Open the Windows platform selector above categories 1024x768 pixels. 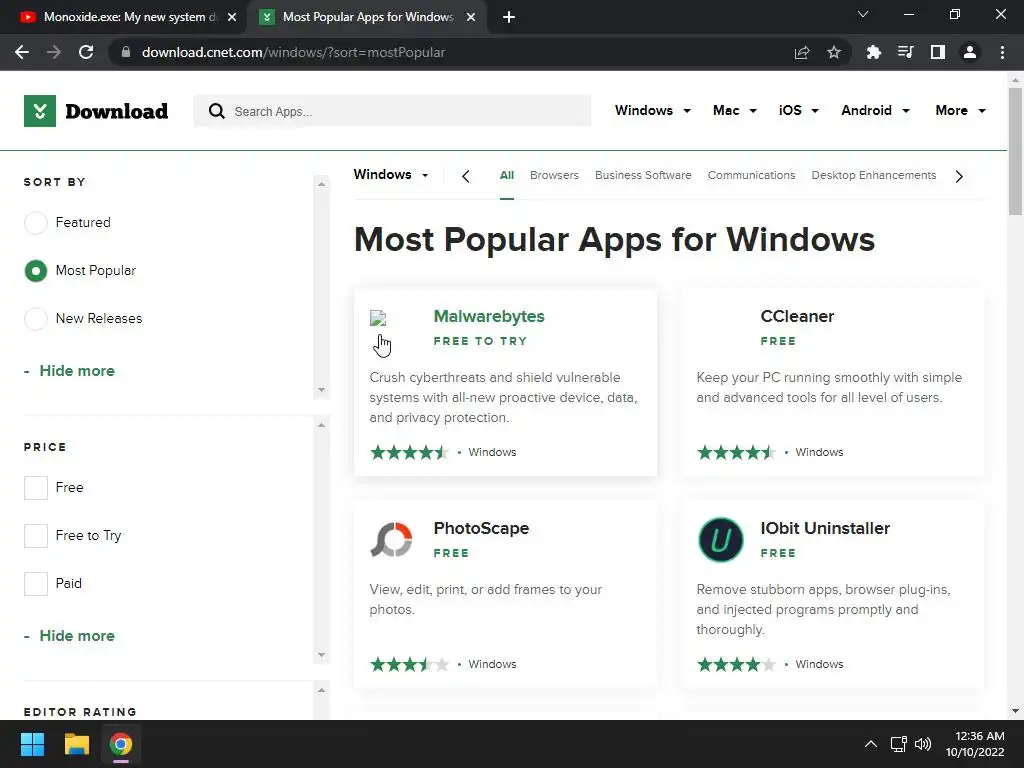391,174
